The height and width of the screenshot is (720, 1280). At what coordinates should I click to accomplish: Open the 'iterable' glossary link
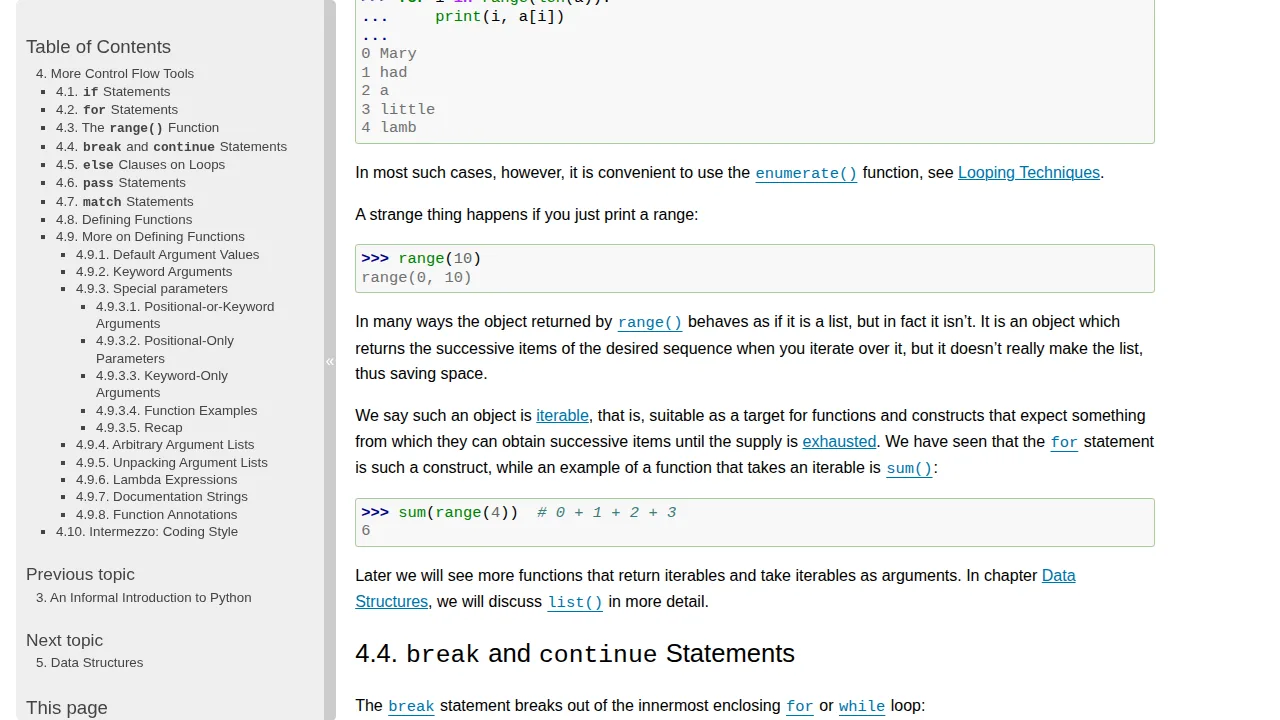pyautogui.click(x=562, y=416)
